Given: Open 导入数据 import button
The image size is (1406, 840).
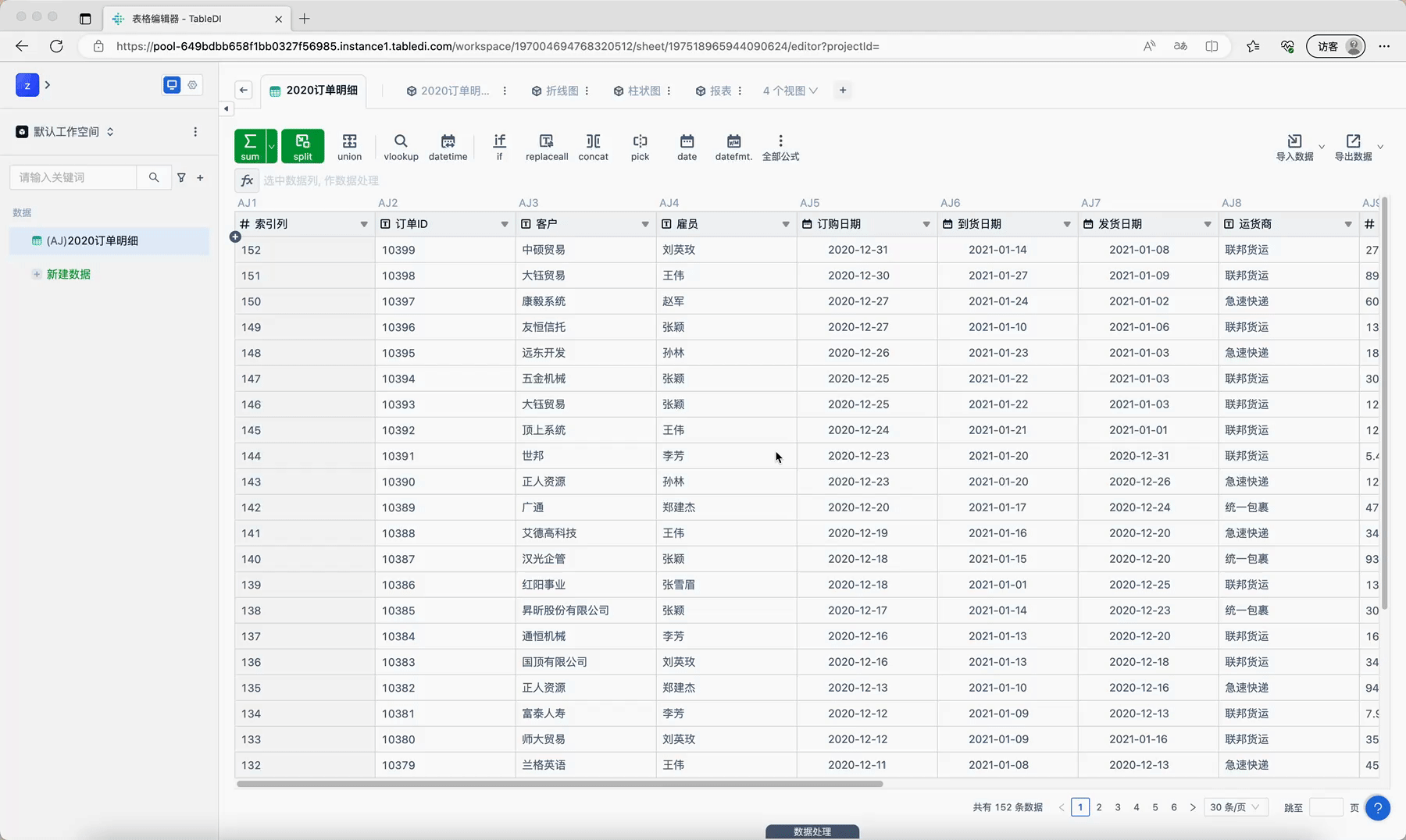Looking at the screenshot, I should [x=1294, y=146].
